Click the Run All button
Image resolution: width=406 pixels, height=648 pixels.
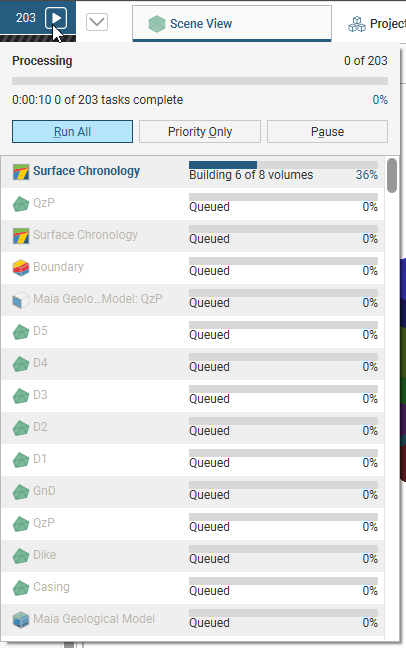click(x=72, y=132)
